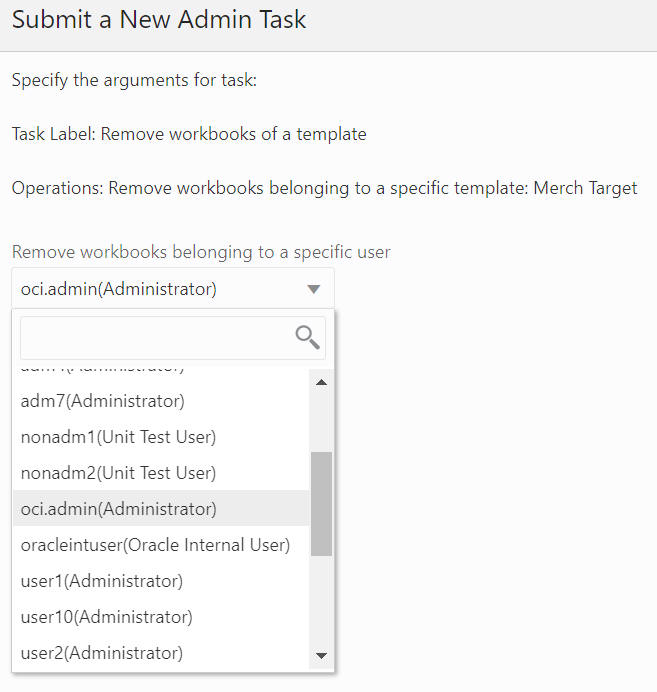Image resolution: width=657 pixels, height=692 pixels.
Task: Select adm7(Administrator) from the list
Action: [161, 401]
